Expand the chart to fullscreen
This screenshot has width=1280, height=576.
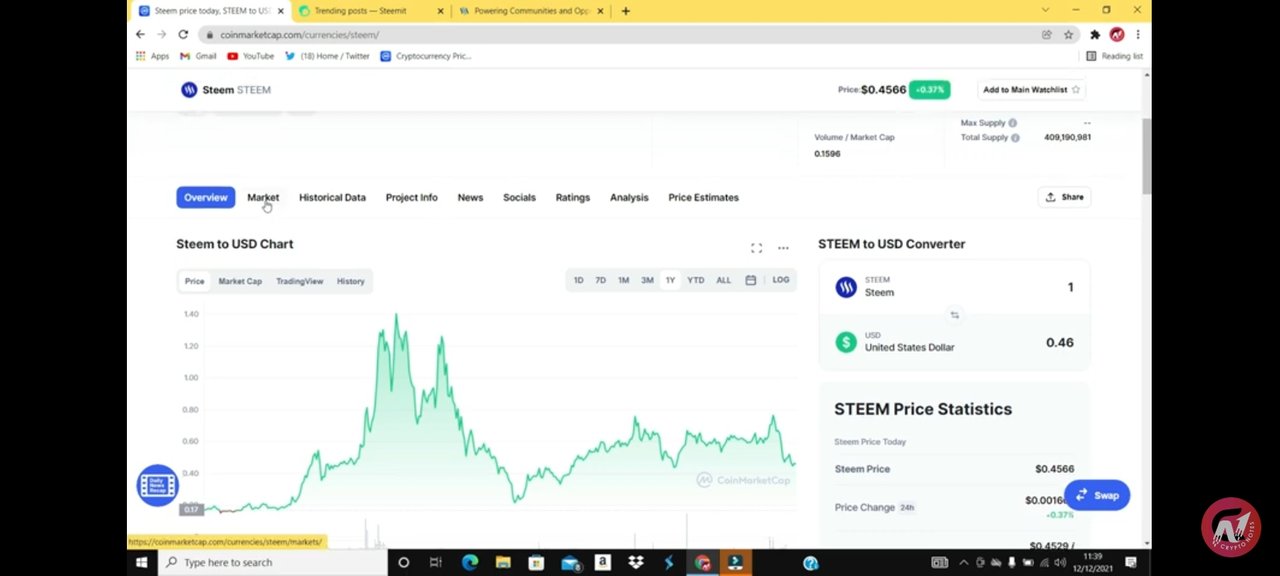pos(756,248)
